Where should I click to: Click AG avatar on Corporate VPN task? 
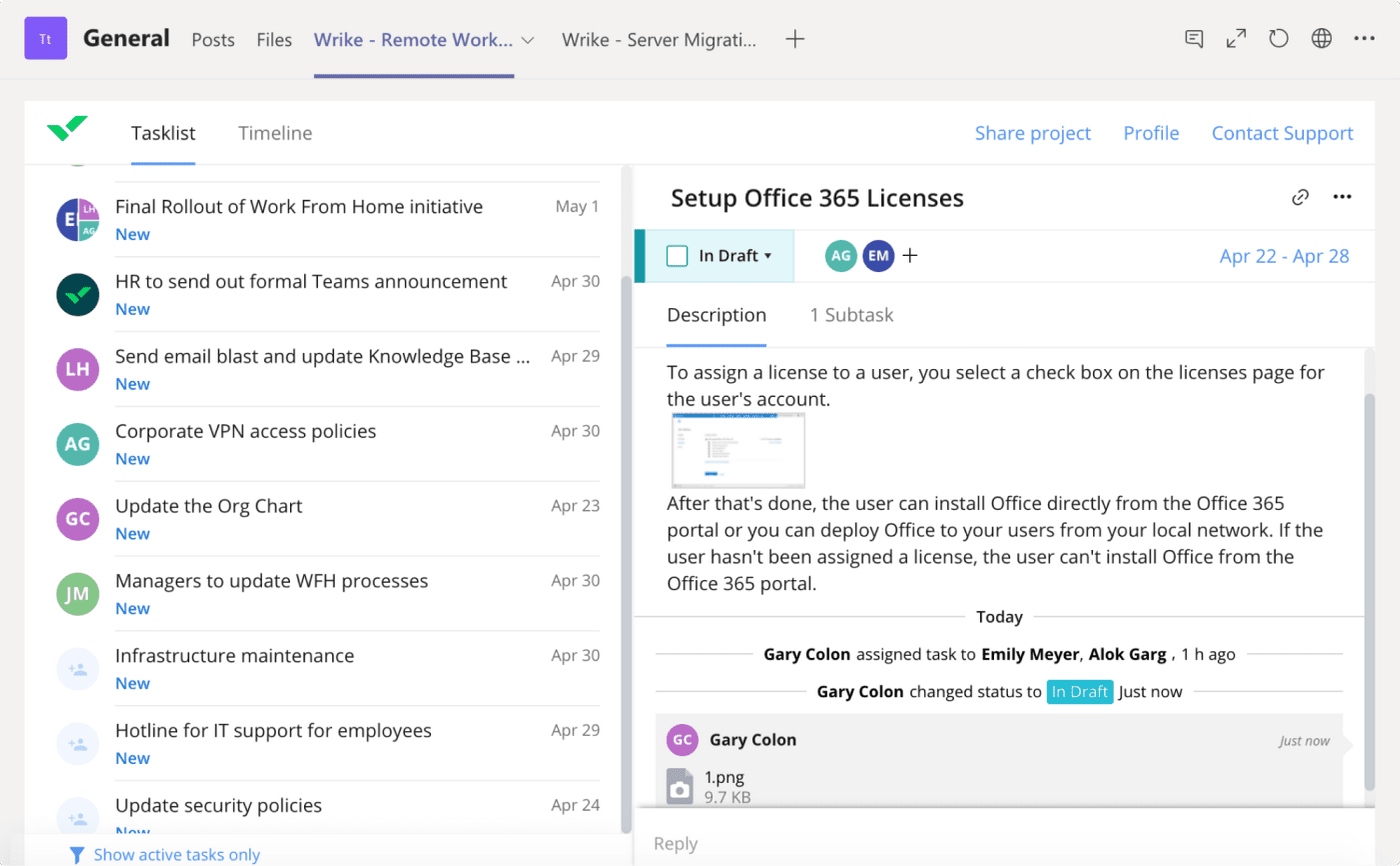tap(78, 445)
